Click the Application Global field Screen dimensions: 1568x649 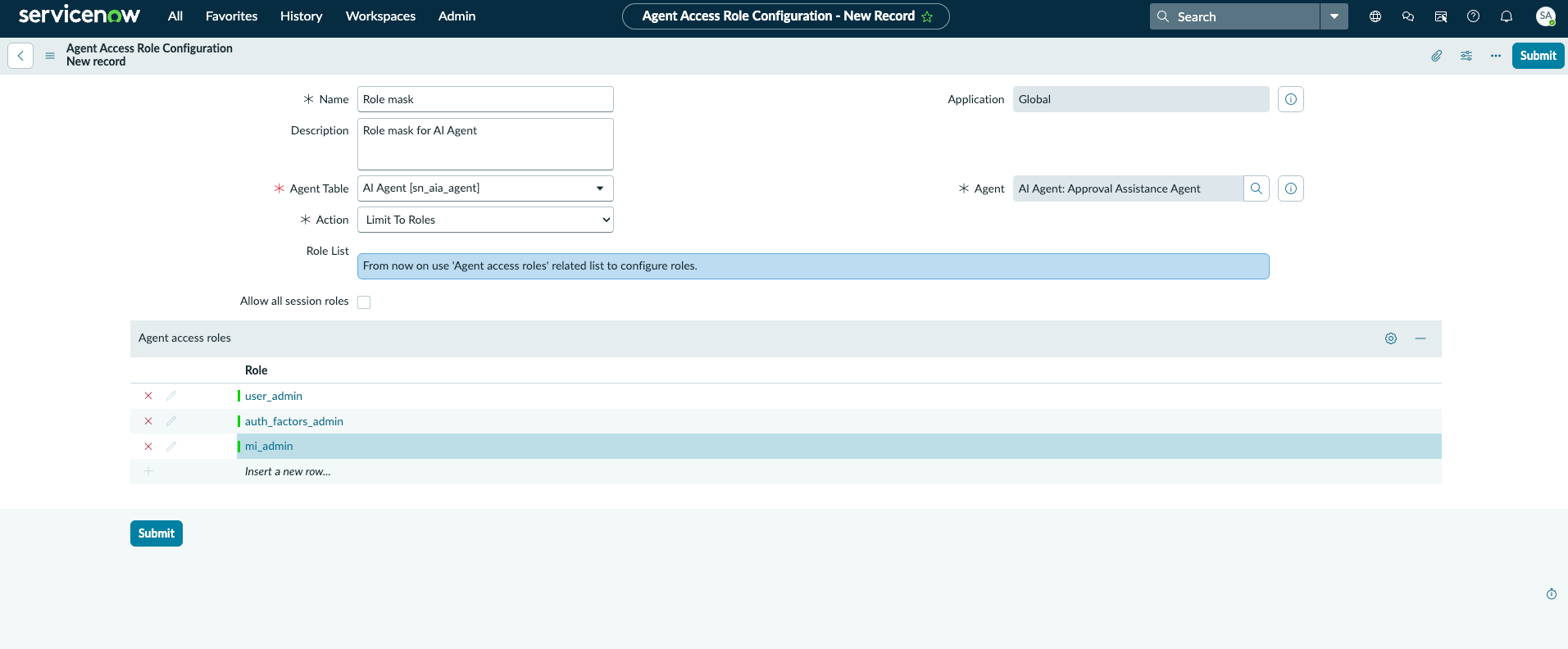pyautogui.click(x=1141, y=99)
